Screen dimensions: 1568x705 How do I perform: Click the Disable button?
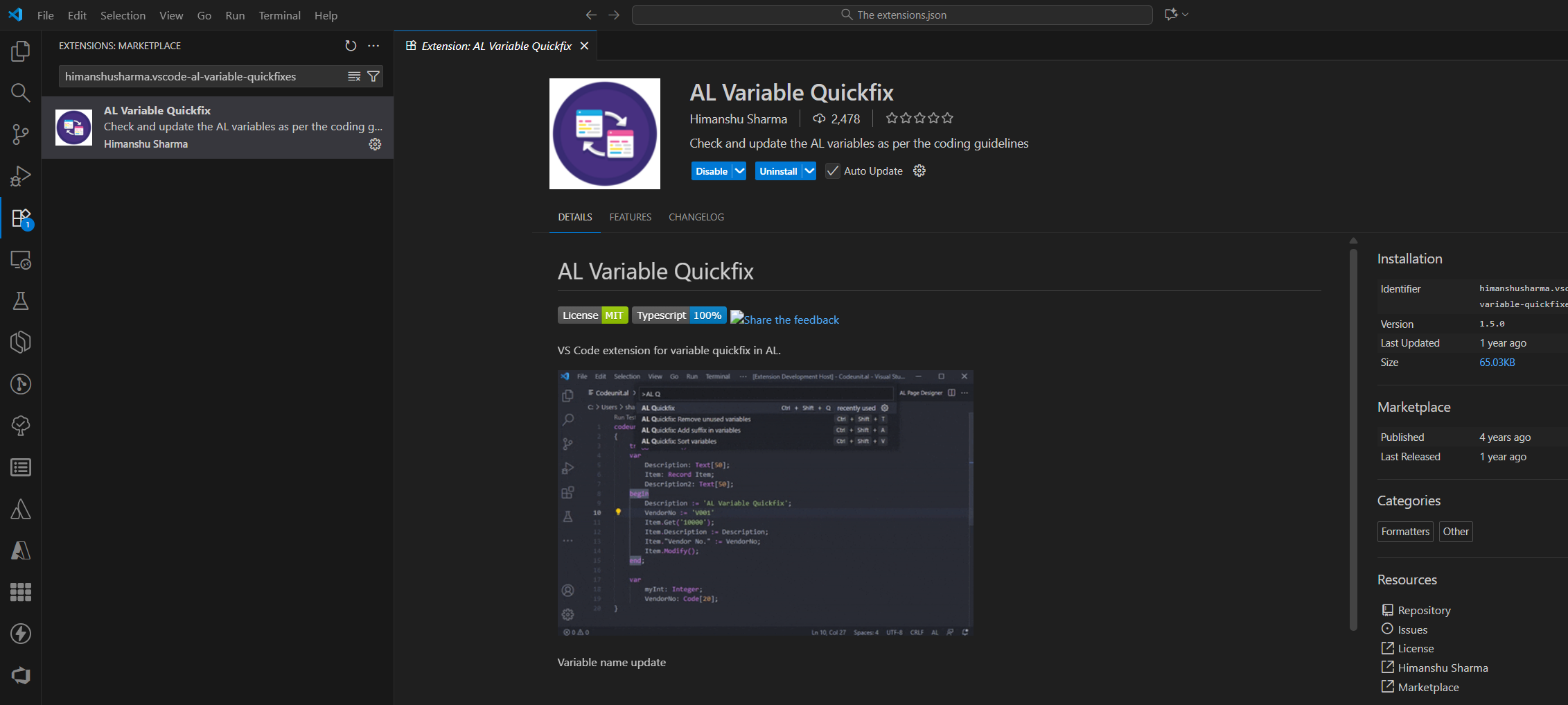pos(712,171)
